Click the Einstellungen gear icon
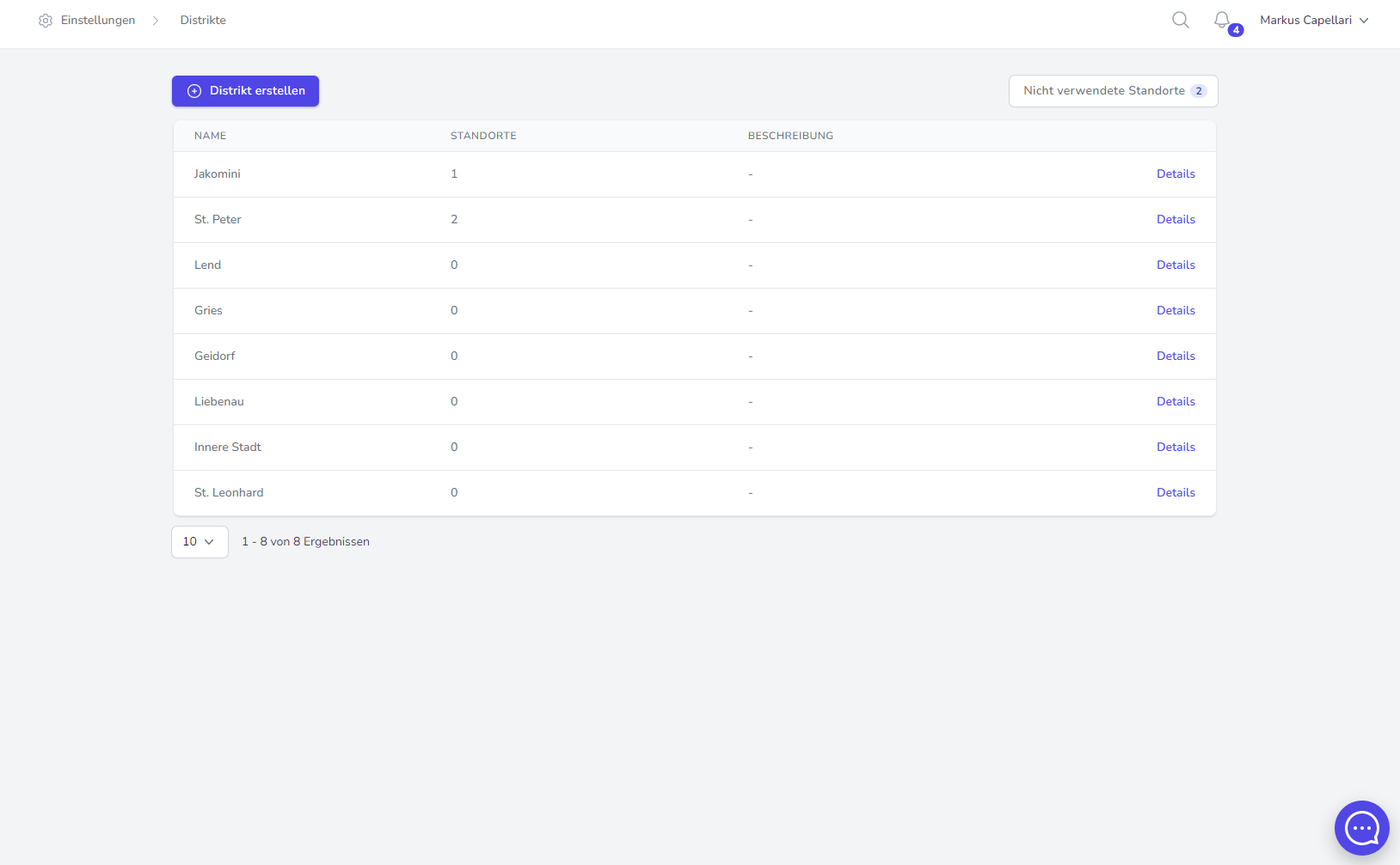The width and height of the screenshot is (1400, 865). 45,20
